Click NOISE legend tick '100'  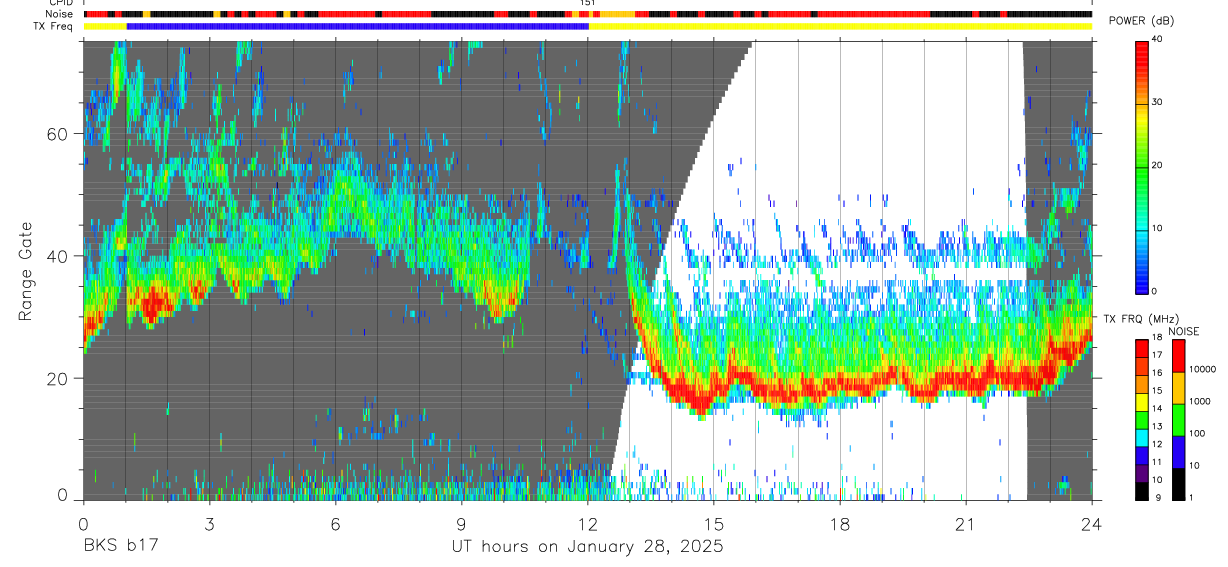click(x=1197, y=434)
